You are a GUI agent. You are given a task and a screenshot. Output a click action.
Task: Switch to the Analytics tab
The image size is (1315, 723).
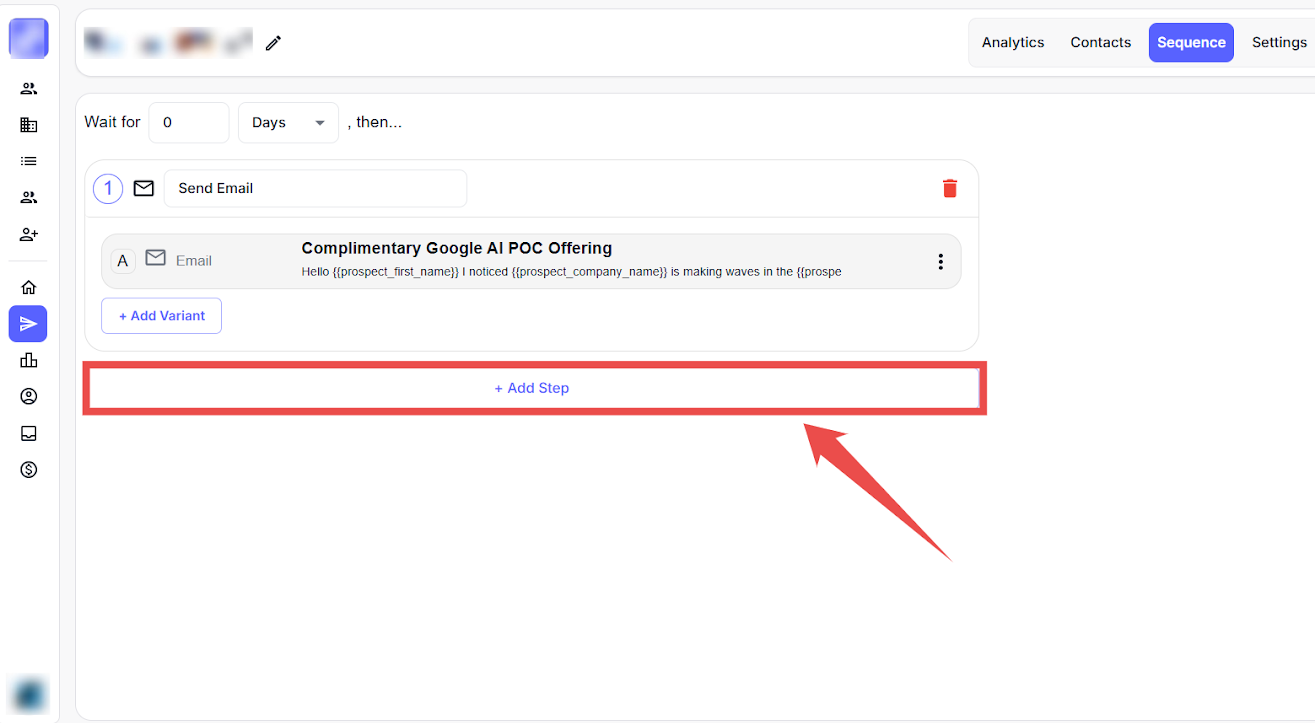[x=1012, y=43]
